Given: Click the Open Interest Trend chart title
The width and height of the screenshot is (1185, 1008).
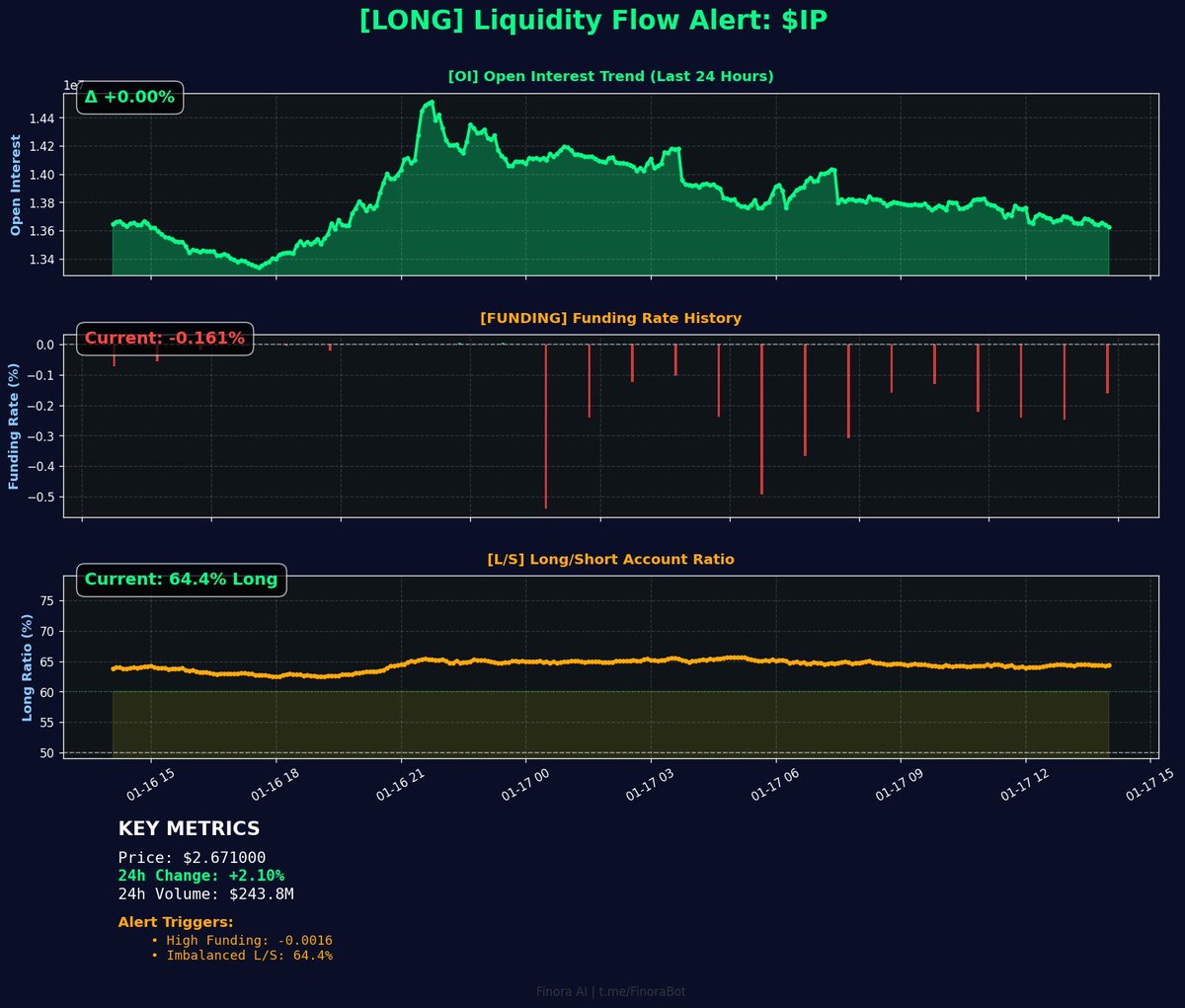Looking at the screenshot, I should click(x=610, y=77).
